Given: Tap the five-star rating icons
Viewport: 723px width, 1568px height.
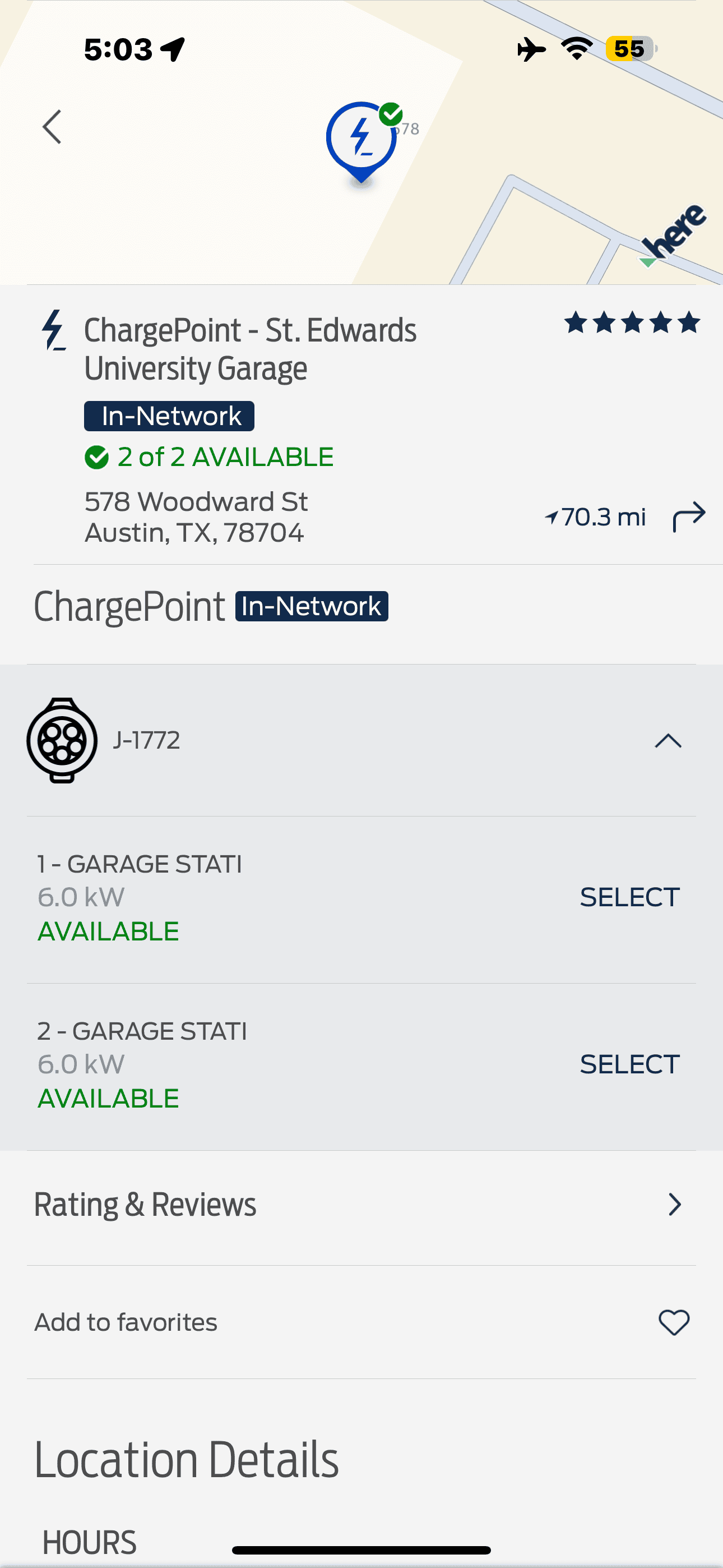Looking at the screenshot, I should (x=632, y=322).
